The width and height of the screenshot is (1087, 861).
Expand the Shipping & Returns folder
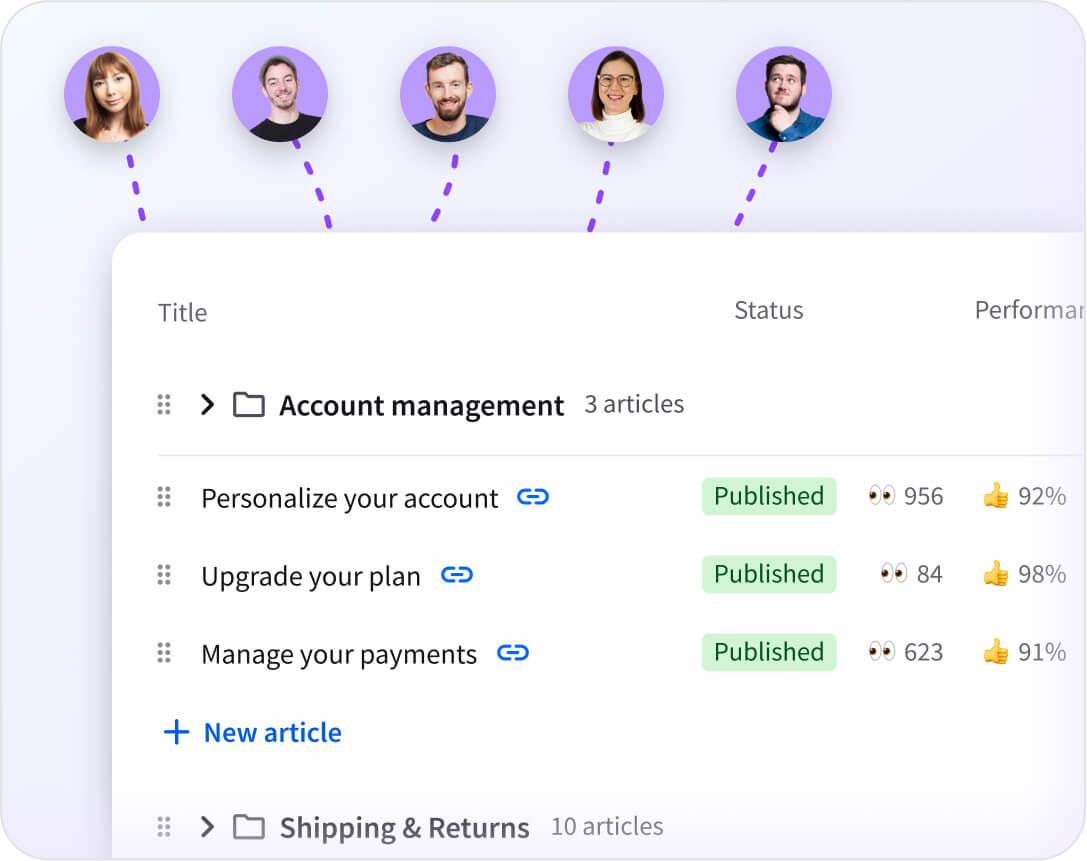[x=207, y=827]
